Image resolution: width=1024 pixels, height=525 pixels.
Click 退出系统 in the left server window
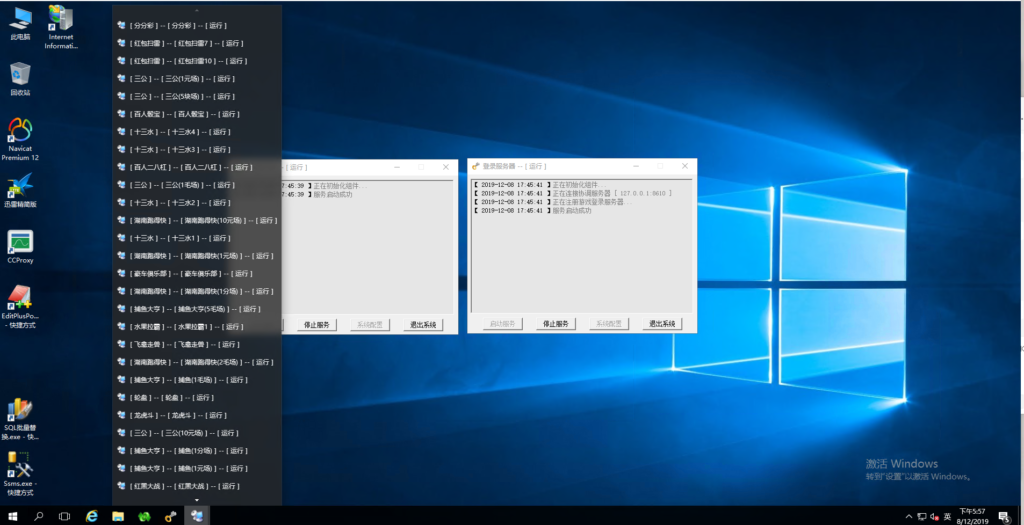tap(422, 325)
